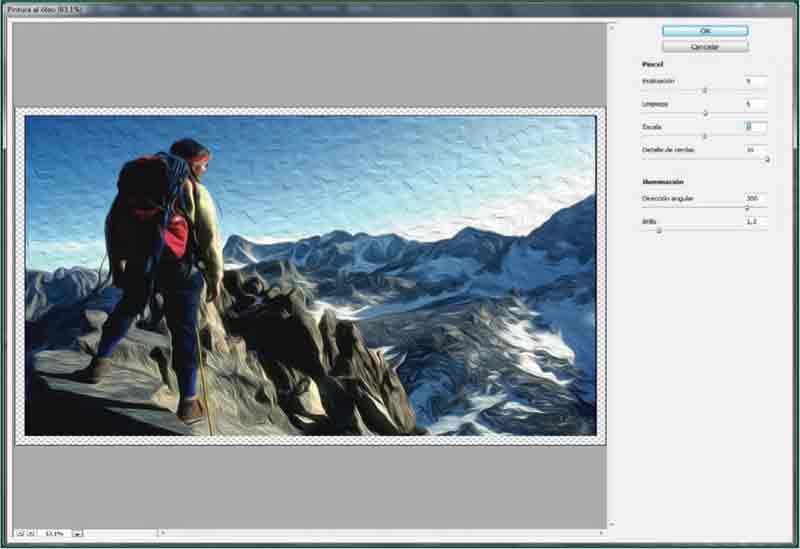
Task: Select the Escala value input box
Action: [755, 127]
